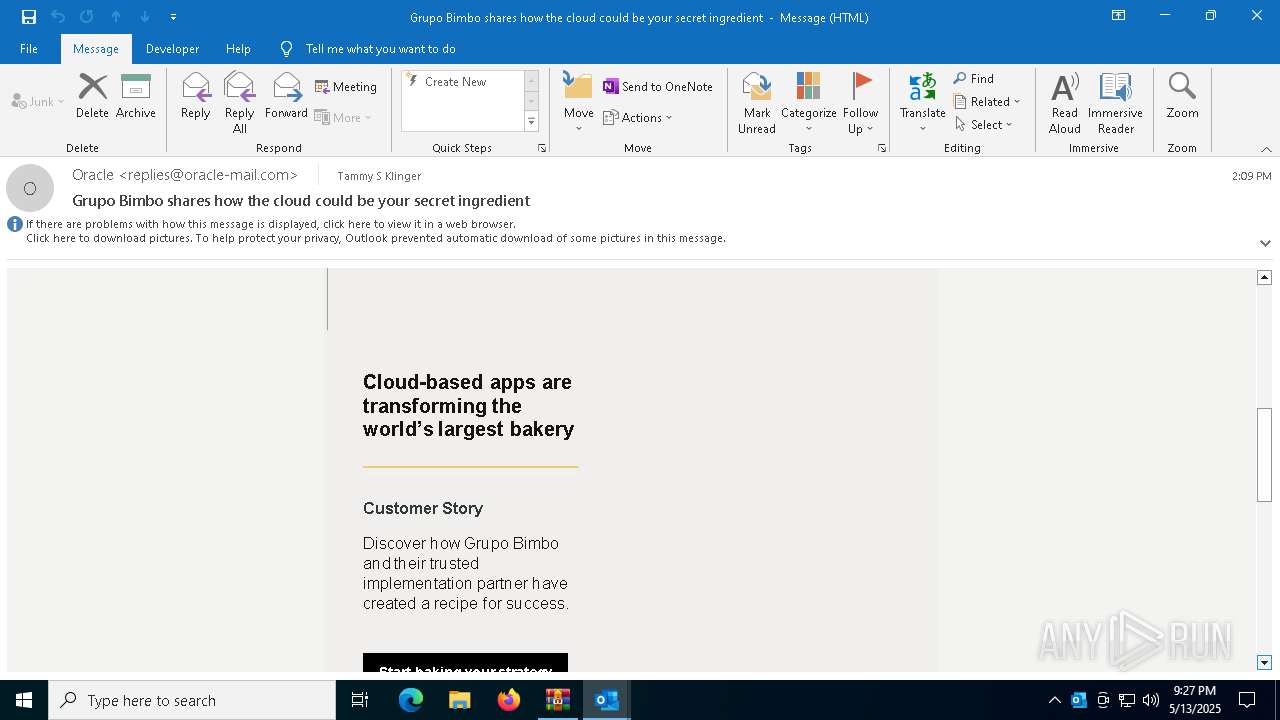Switch to the Message tab
This screenshot has height=720, width=1280.
[x=96, y=49]
